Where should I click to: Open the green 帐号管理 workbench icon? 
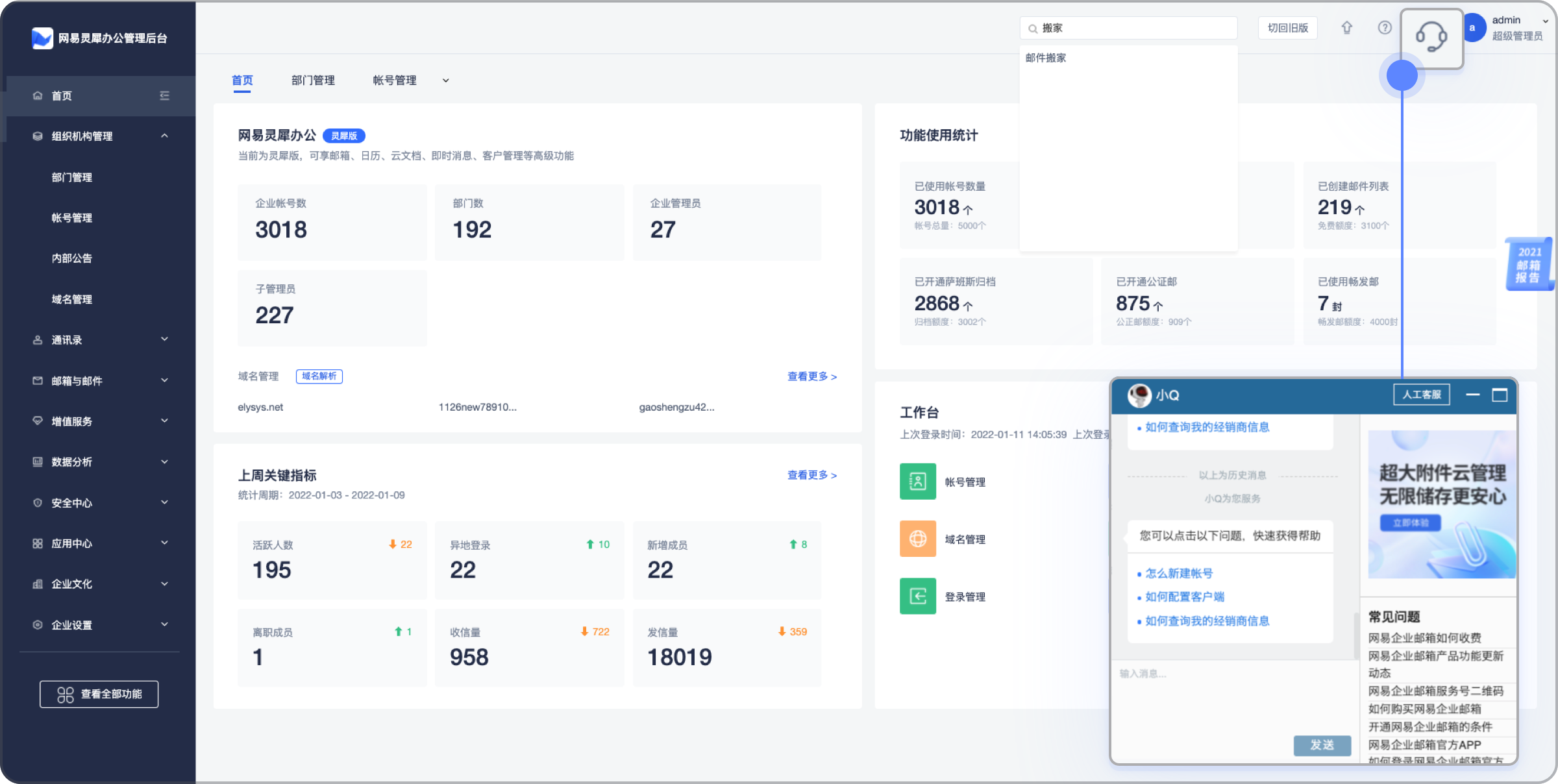(x=917, y=482)
